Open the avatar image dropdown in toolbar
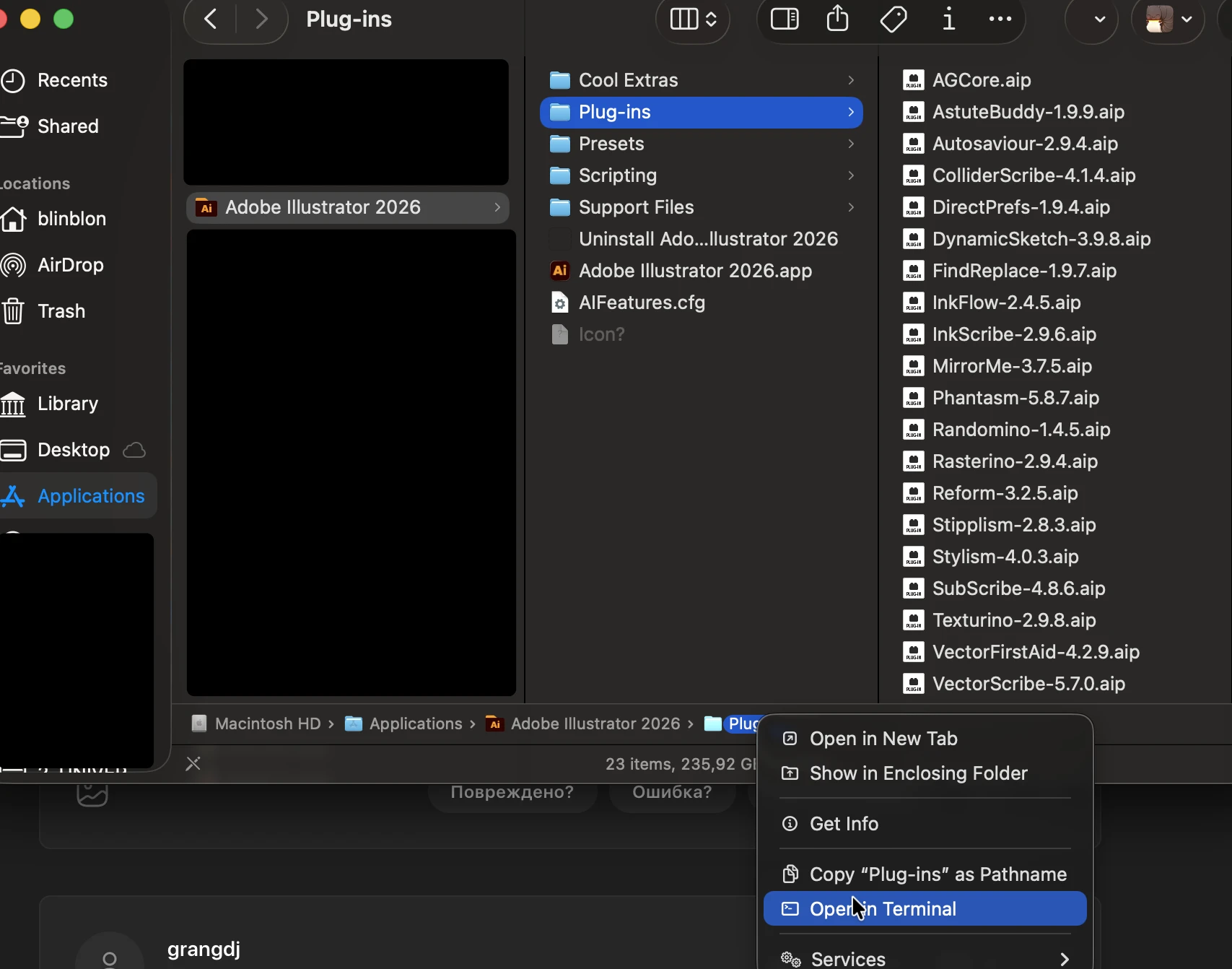The width and height of the screenshot is (1232, 969). click(1169, 19)
